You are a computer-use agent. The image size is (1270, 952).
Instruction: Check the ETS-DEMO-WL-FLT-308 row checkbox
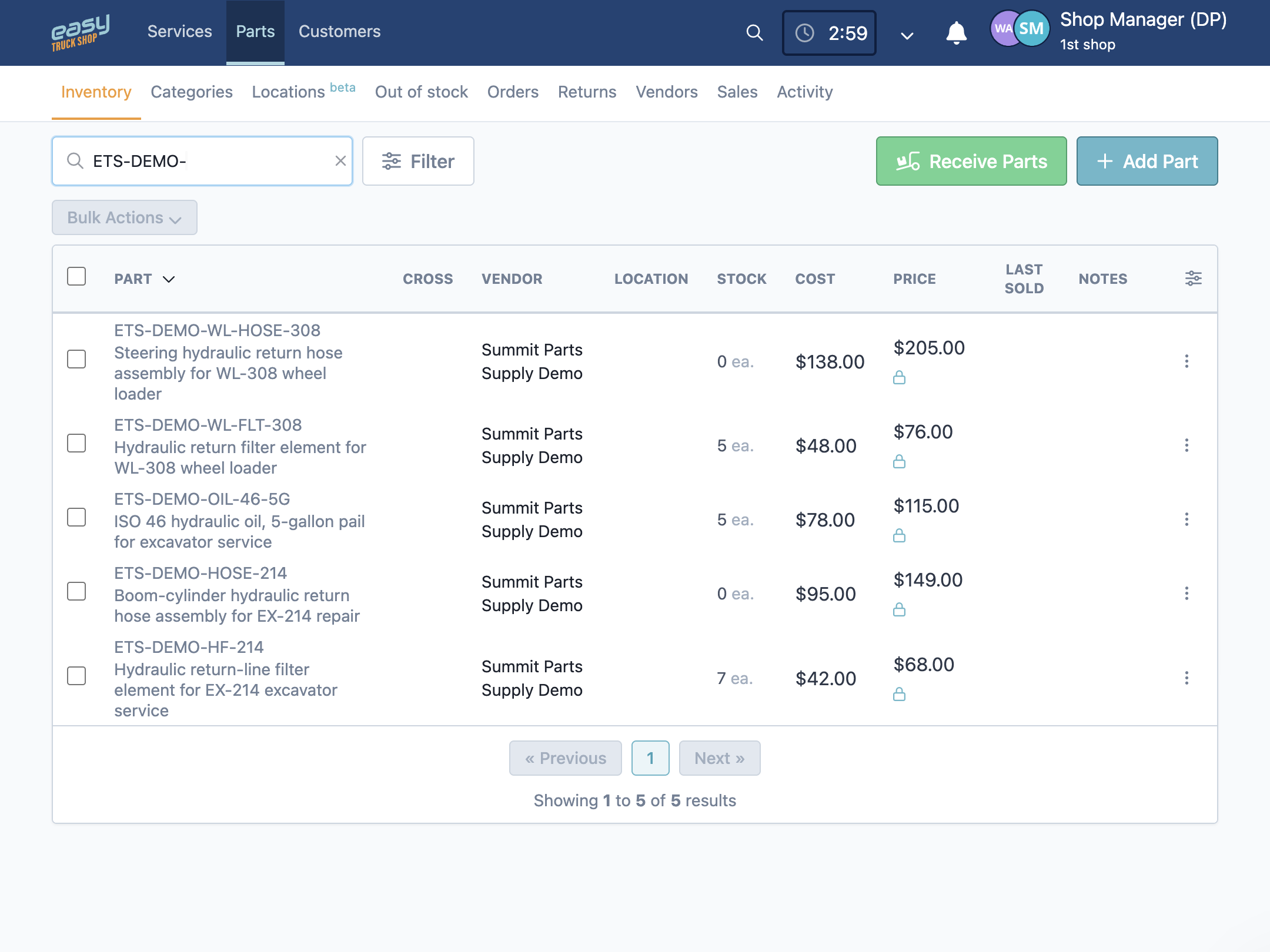pyautogui.click(x=76, y=443)
